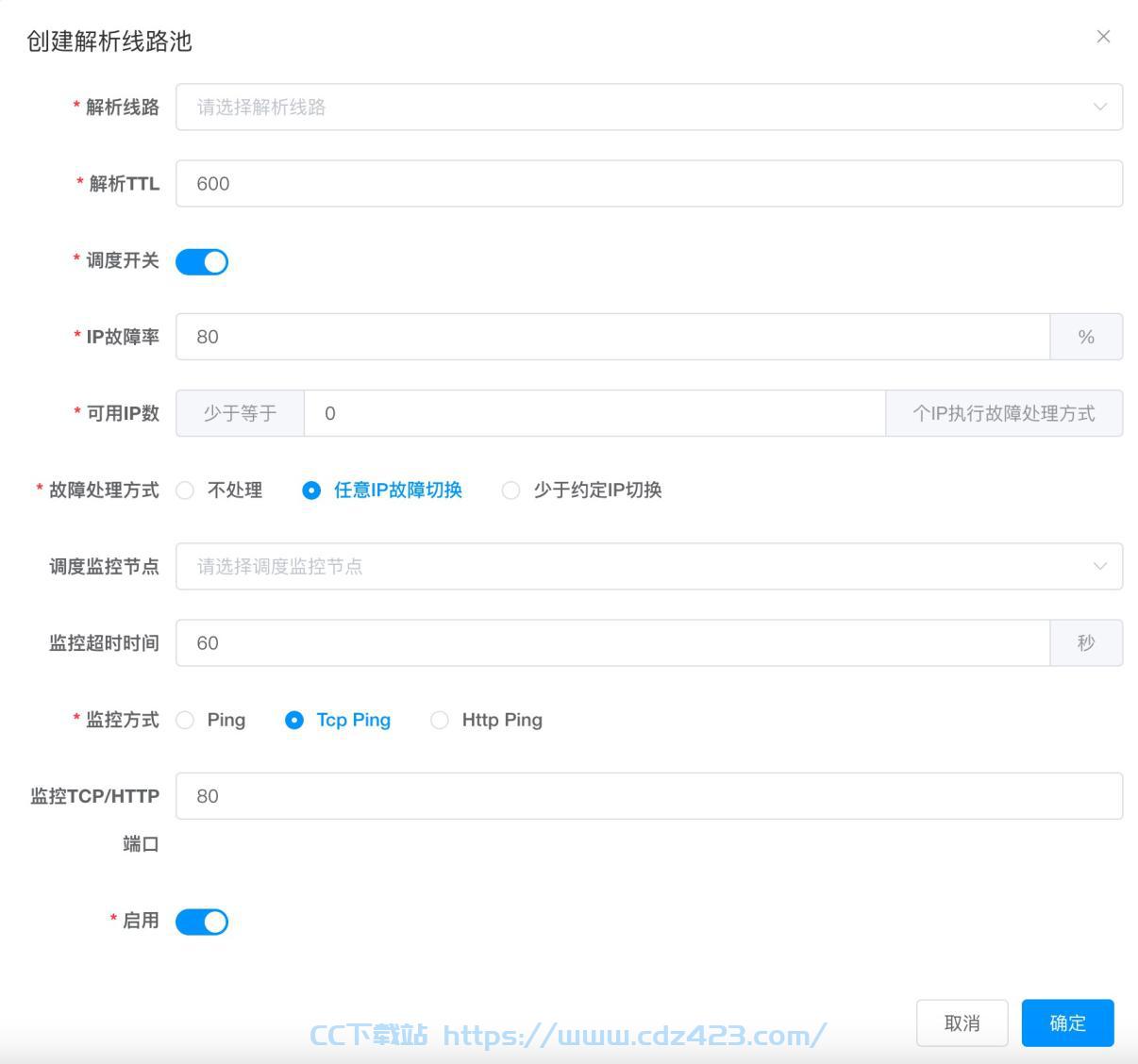This screenshot has height=1064, width=1138.
Task: Toggle the 启用 switch
Action: click(x=202, y=922)
